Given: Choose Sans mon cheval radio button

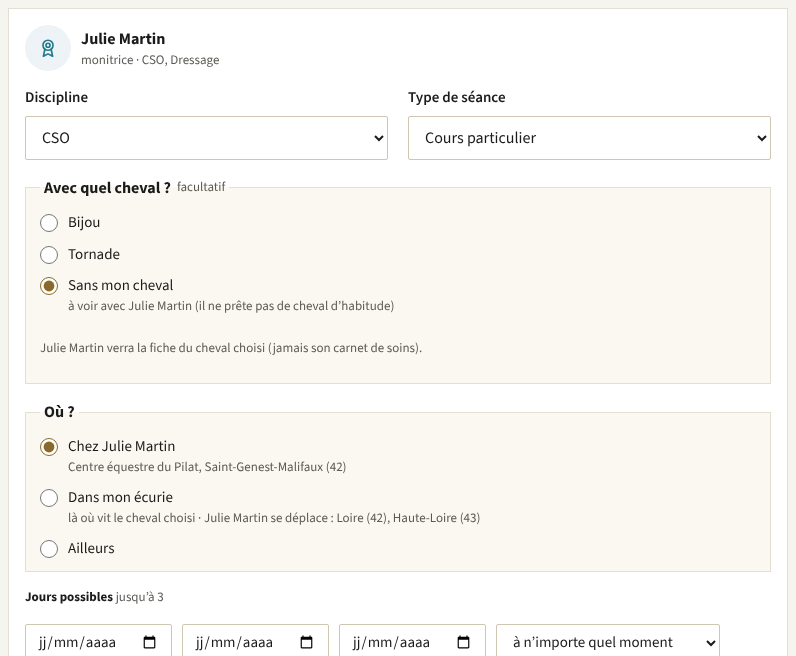Looking at the screenshot, I should [49, 286].
